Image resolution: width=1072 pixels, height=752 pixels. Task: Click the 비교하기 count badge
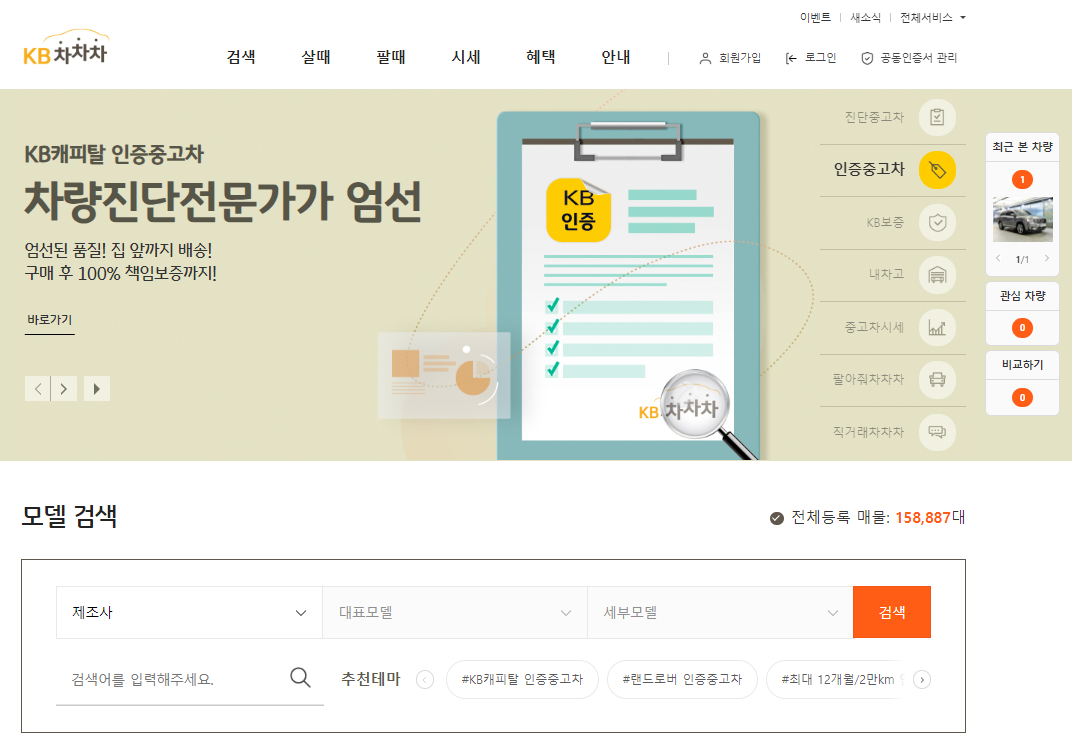(1023, 397)
